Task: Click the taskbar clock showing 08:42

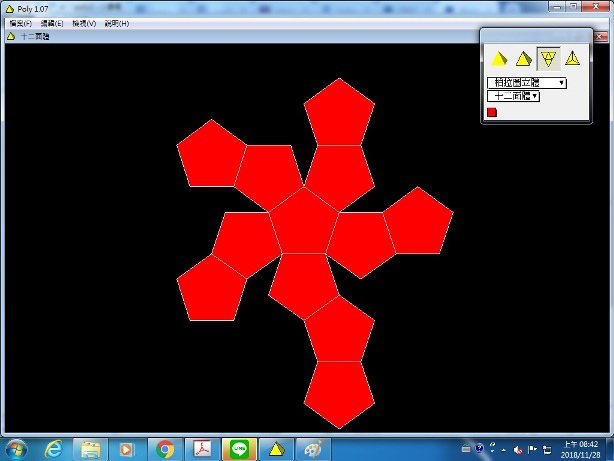Action: tap(580, 450)
